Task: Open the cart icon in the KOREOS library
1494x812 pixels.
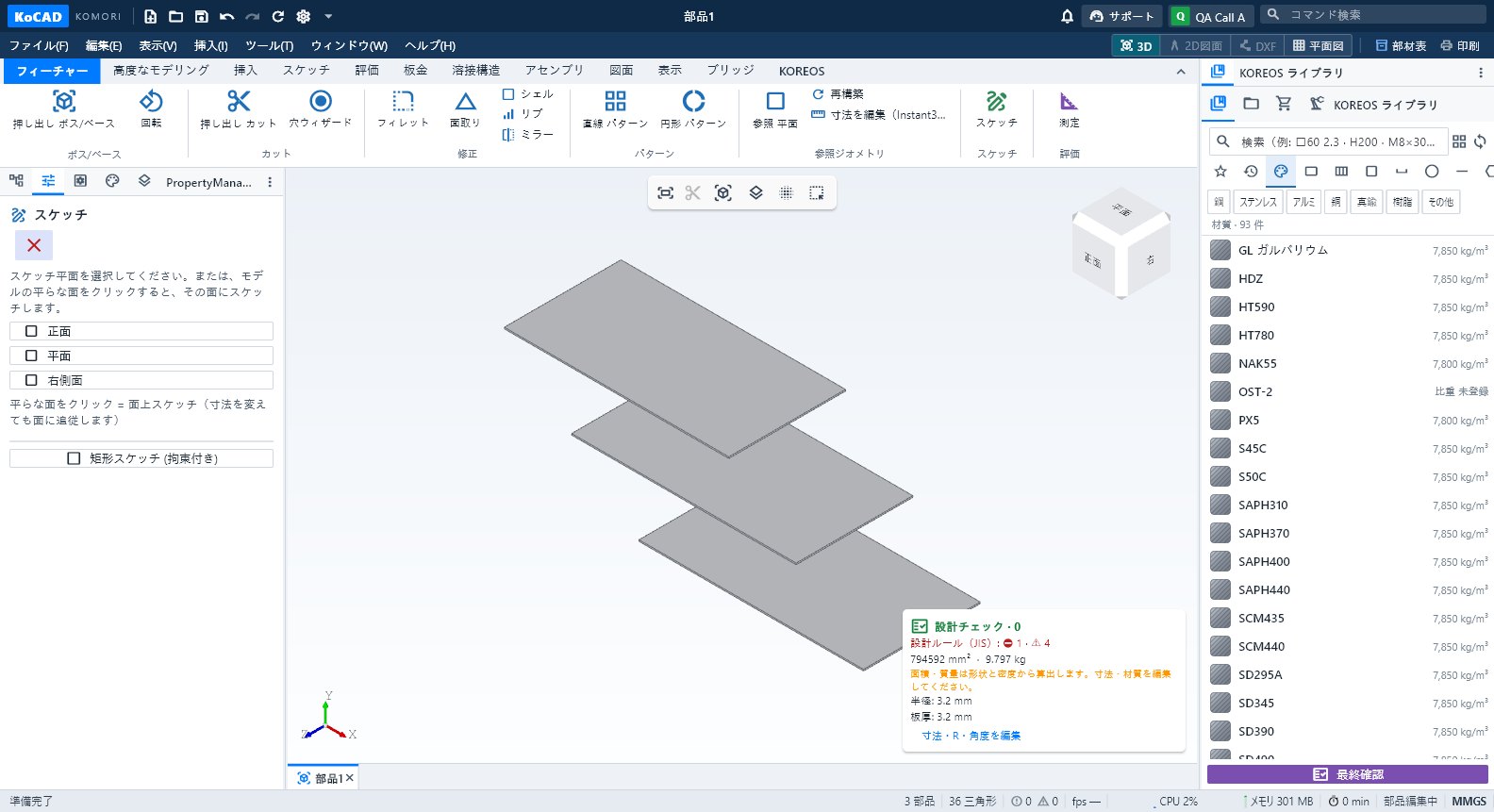Action: (1284, 104)
